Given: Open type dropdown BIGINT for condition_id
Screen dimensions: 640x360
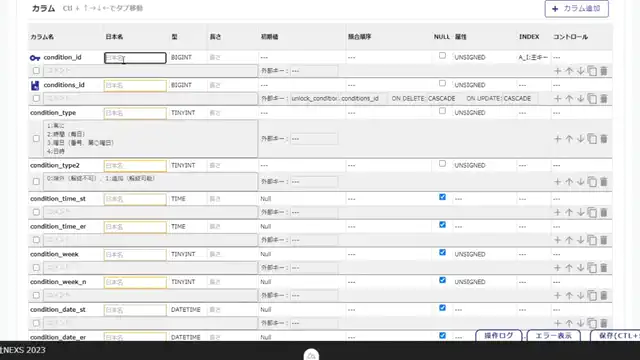Looking at the screenshot, I should 187,58.
